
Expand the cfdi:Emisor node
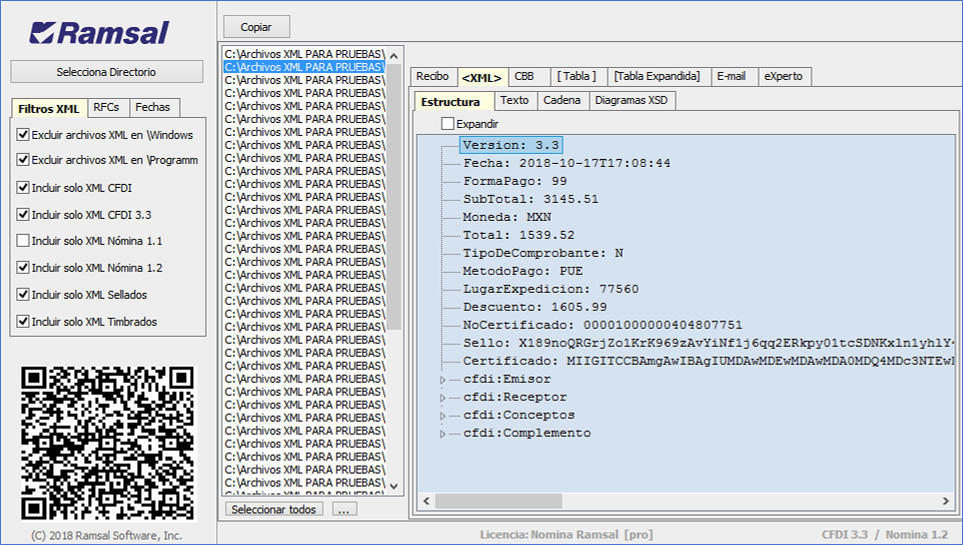[x=442, y=380]
